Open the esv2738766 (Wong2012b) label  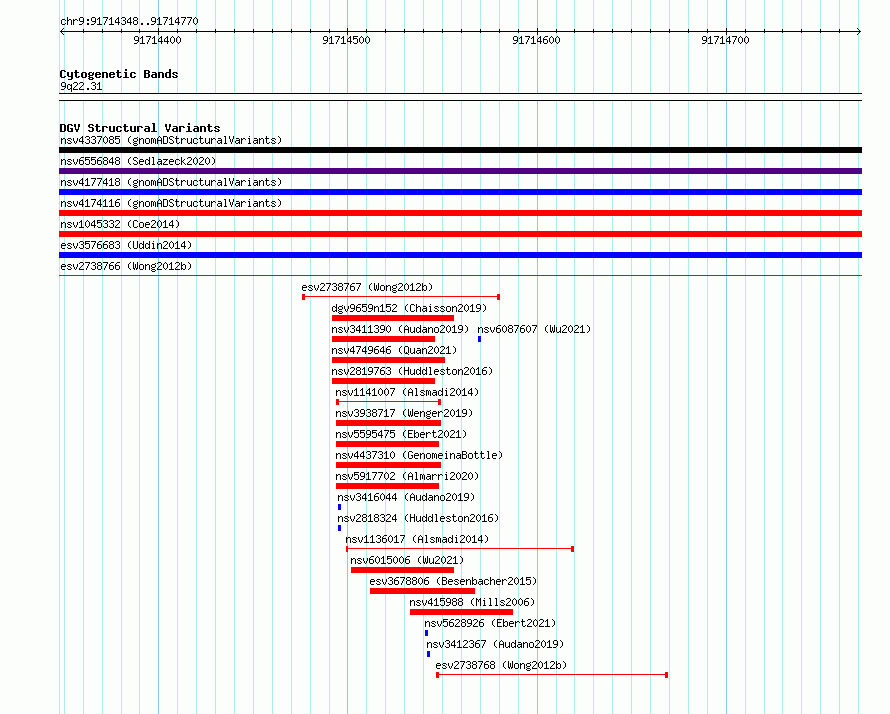point(126,266)
